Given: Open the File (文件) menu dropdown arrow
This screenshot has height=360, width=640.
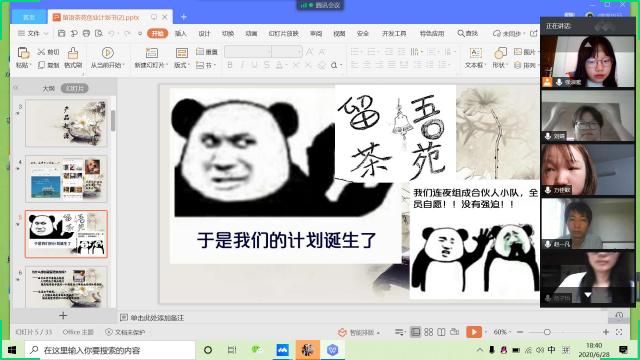Looking at the screenshot, I should (46, 33).
